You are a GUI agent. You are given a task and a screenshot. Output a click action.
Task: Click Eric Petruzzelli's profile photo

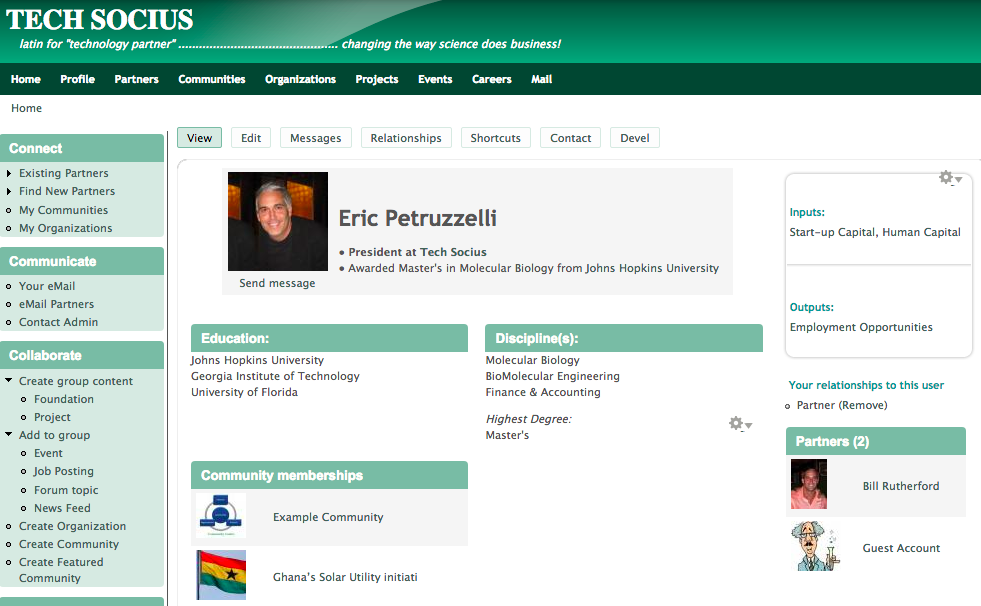[277, 221]
